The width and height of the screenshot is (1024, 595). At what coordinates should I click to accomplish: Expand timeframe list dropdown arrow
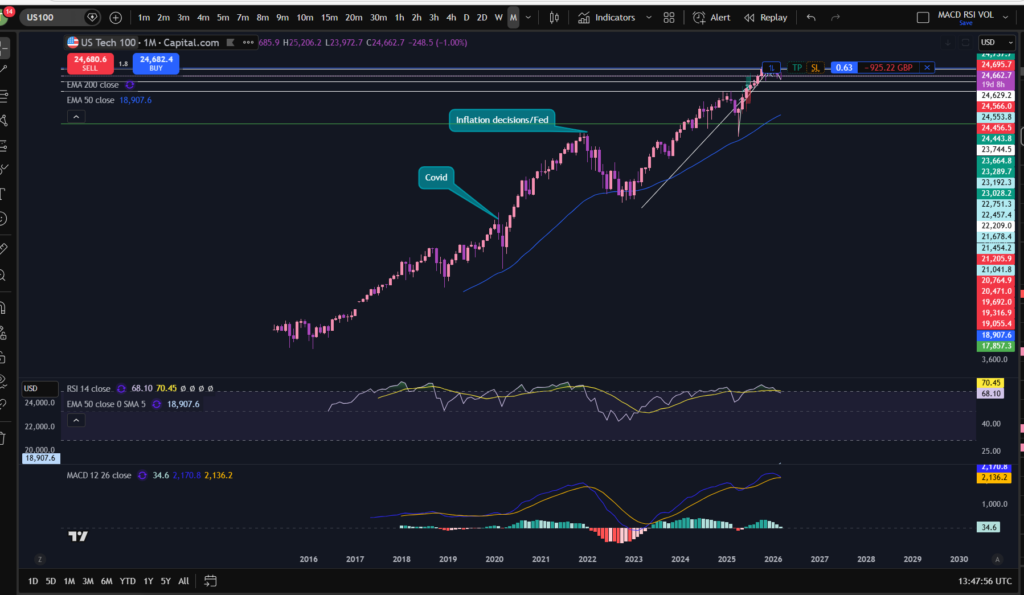528,18
